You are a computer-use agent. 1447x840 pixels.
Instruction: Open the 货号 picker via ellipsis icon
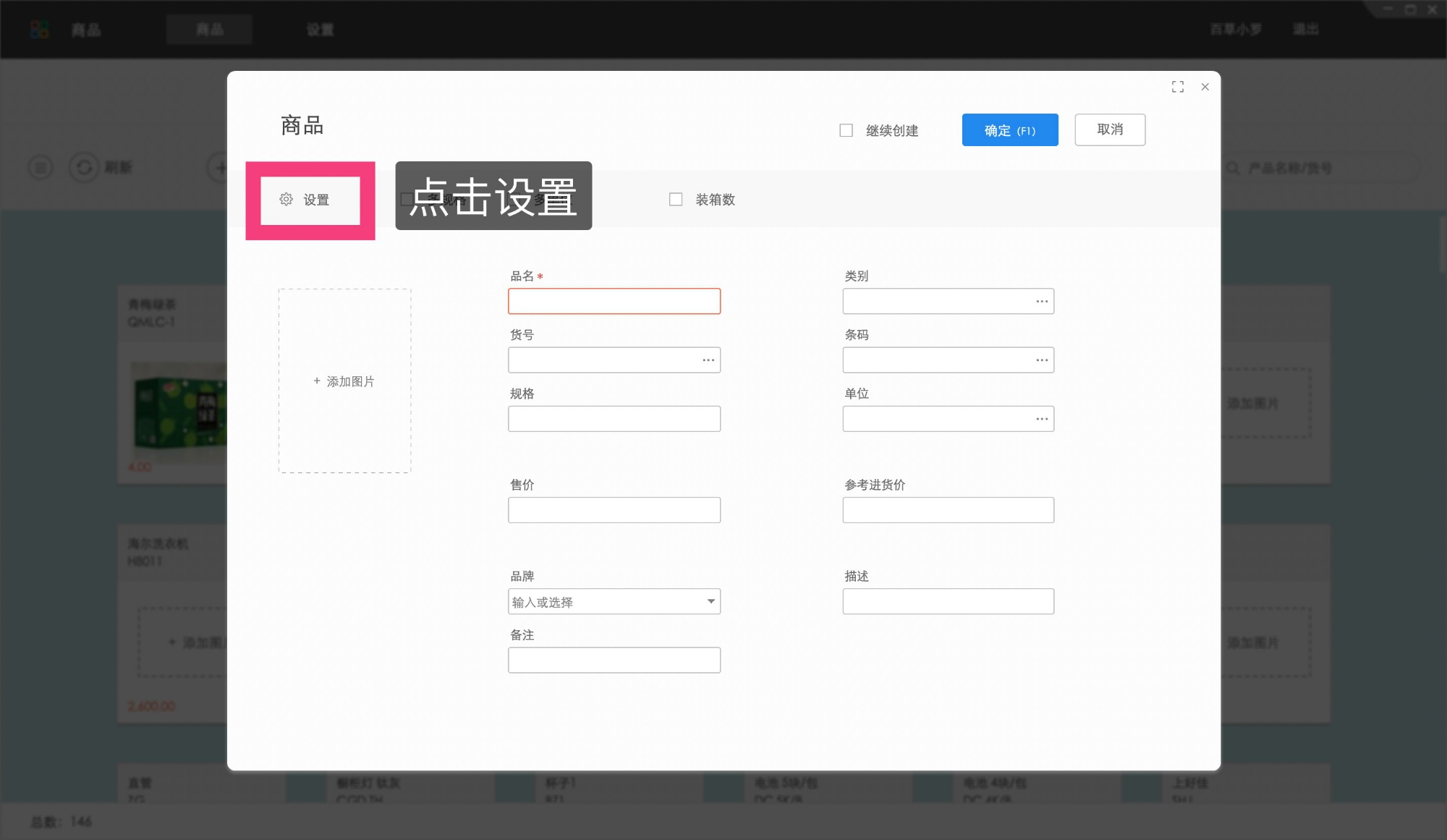click(x=707, y=360)
